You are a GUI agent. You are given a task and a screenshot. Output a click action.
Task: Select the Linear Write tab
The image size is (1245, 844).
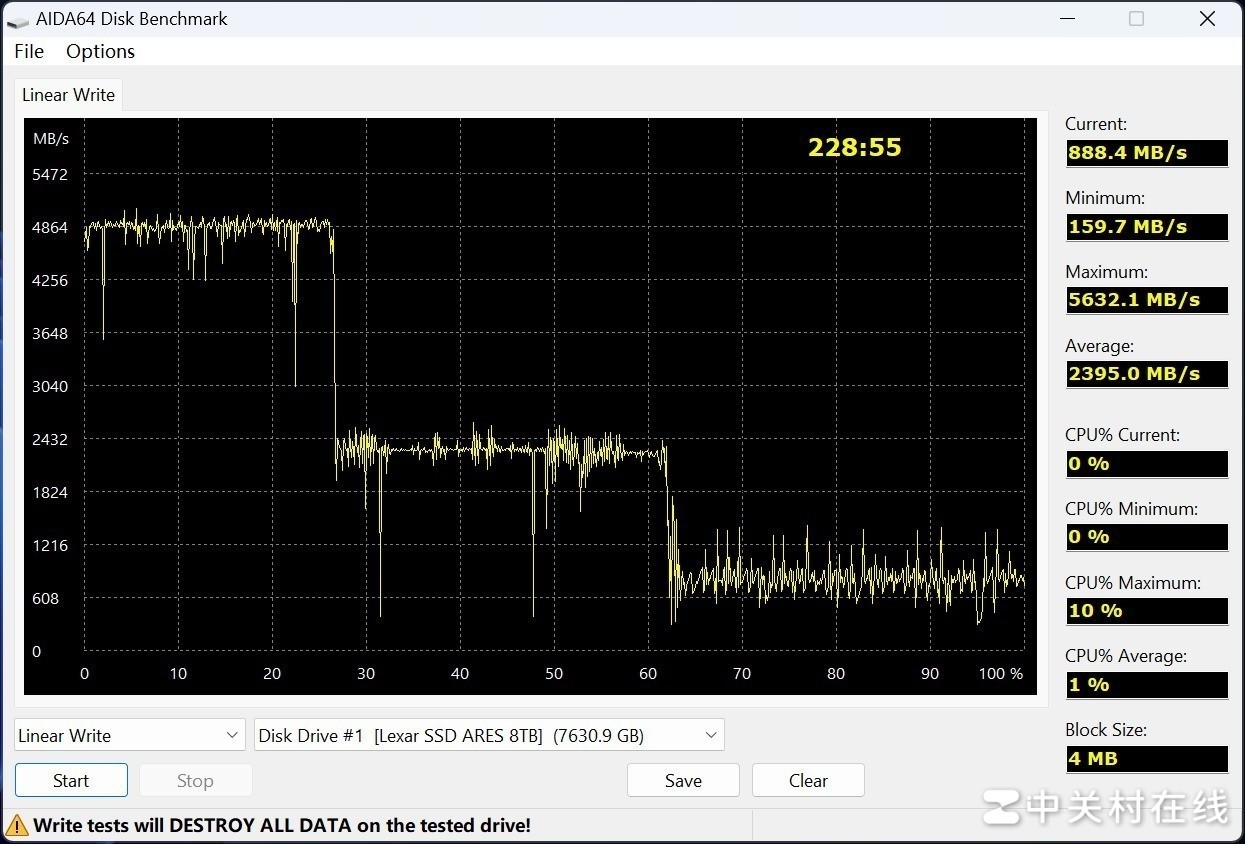coord(68,95)
